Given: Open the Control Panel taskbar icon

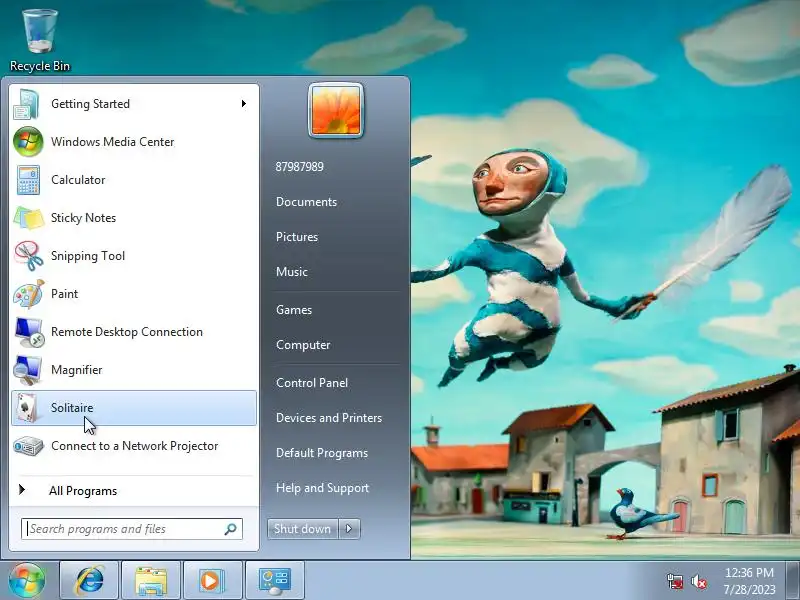Looking at the screenshot, I should pyautogui.click(x=274, y=581).
